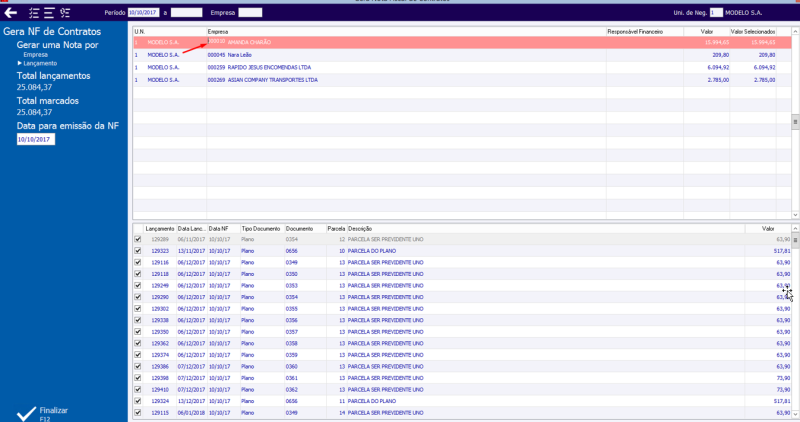Click the Descrição column header
800x422 pixels.
tap(545, 229)
